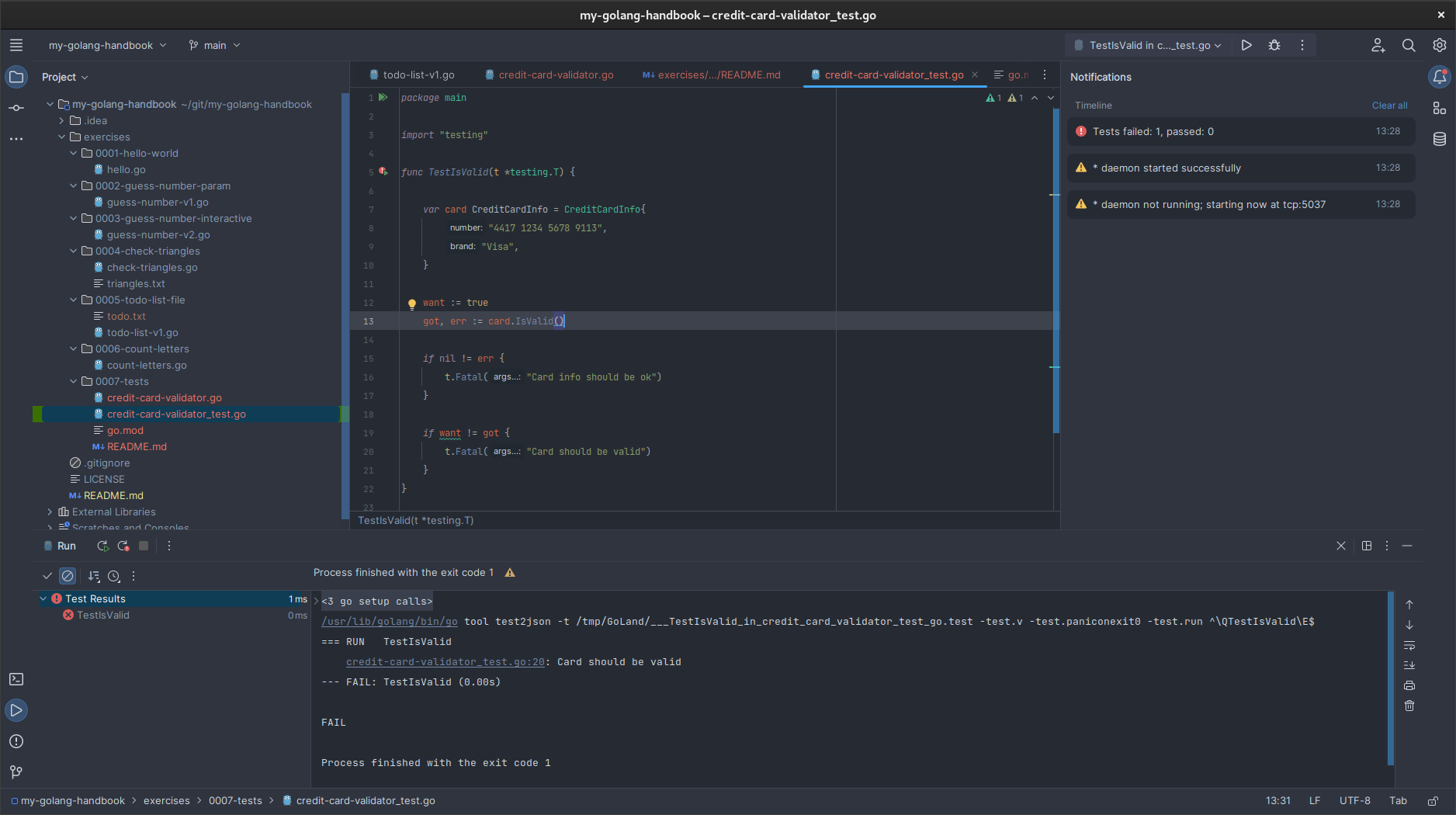Start a Code With Me session

tap(1378, 45)
